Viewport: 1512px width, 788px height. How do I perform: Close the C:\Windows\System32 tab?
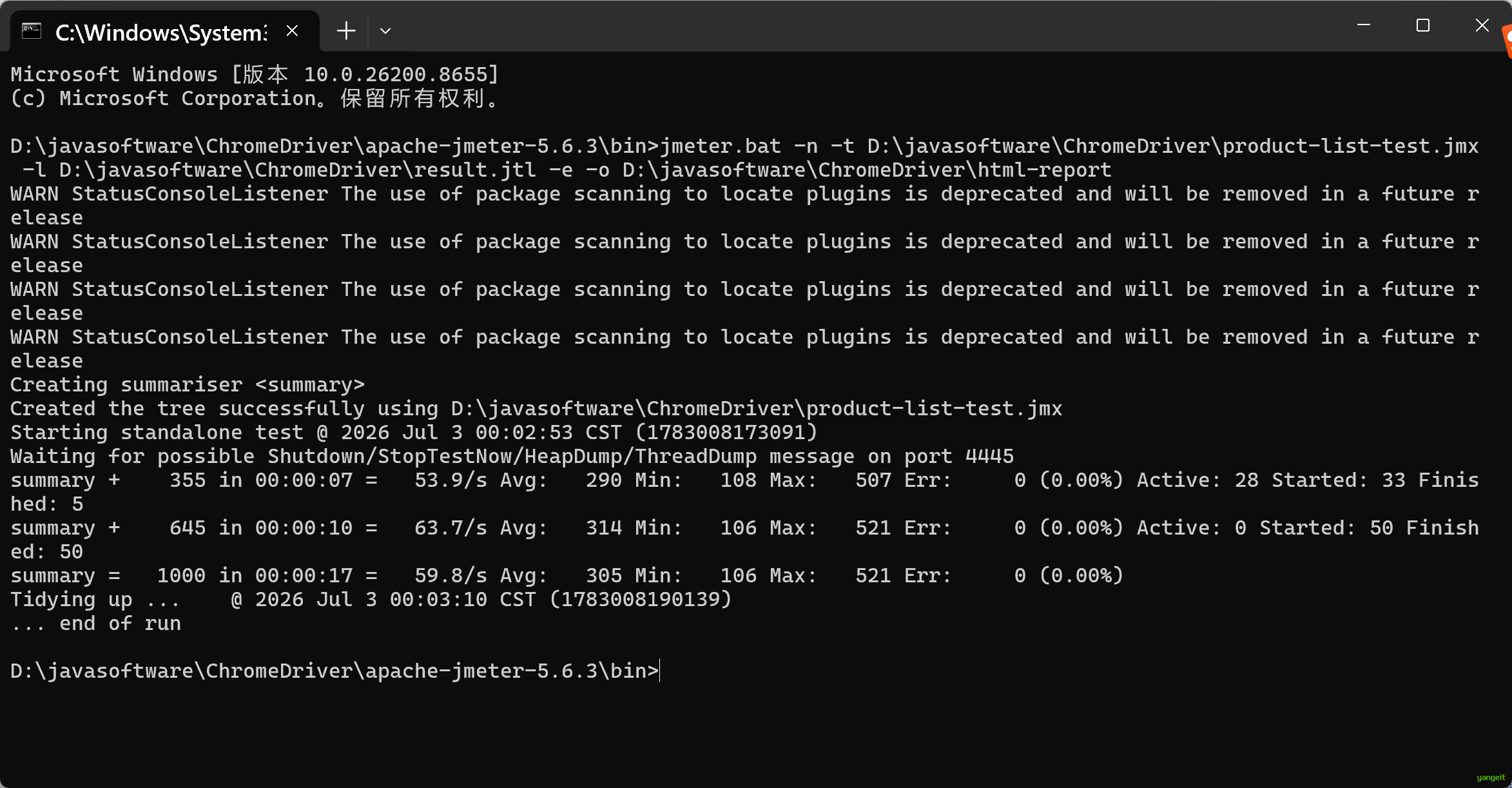point(292,30)
